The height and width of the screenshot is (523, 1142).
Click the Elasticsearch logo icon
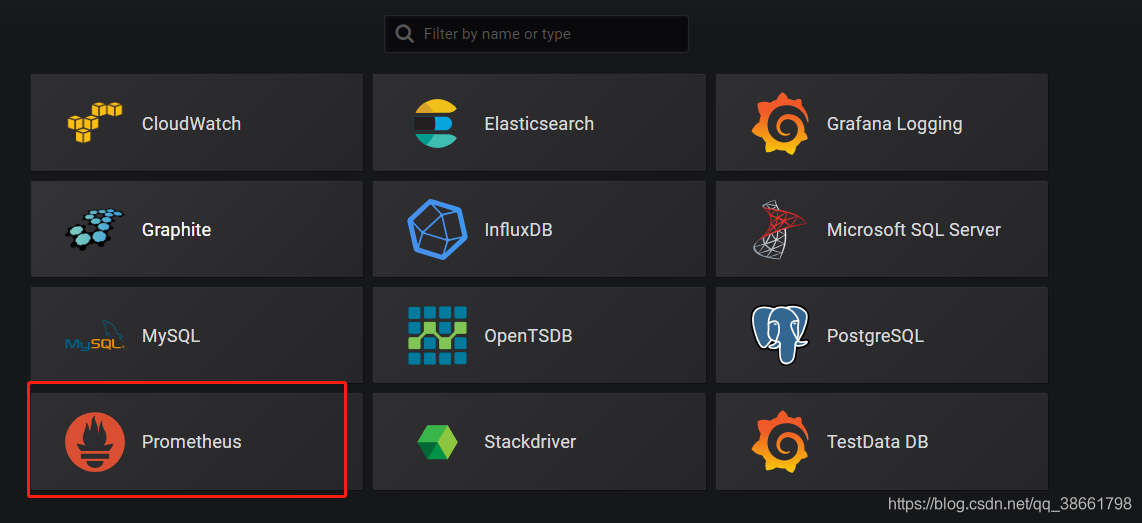(434, 123)
